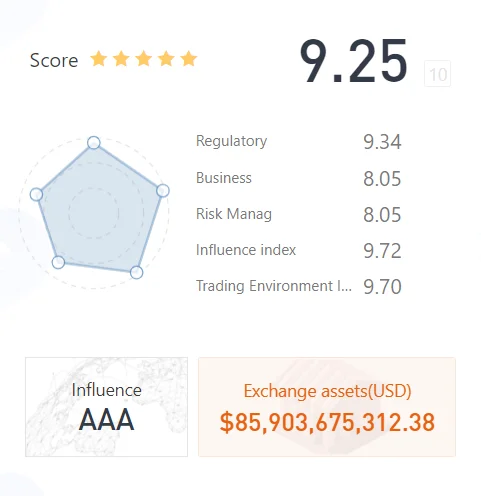
Task: Click the Business score label
Action: tap(224, 178)
